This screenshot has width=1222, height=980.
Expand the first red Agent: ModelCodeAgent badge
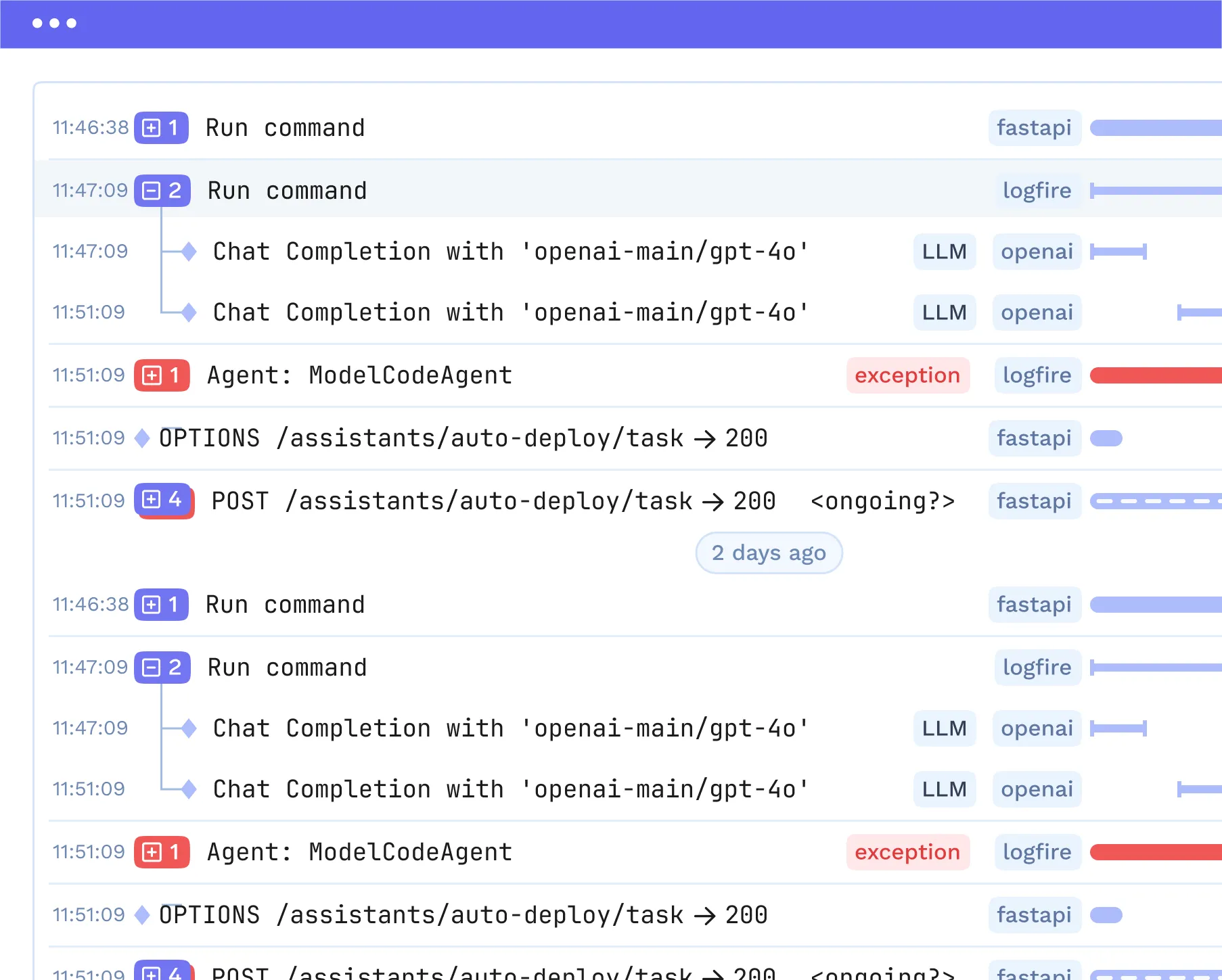161,375
